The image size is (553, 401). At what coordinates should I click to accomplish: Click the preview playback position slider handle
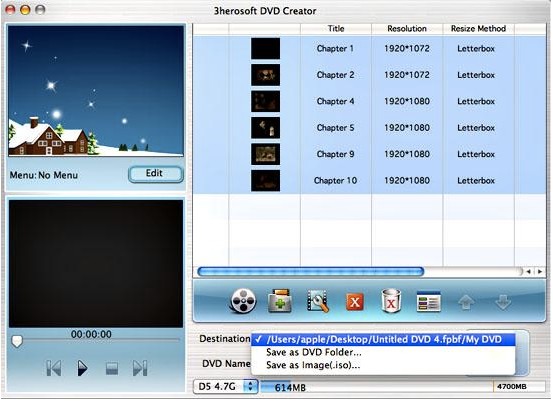[17, 341]
